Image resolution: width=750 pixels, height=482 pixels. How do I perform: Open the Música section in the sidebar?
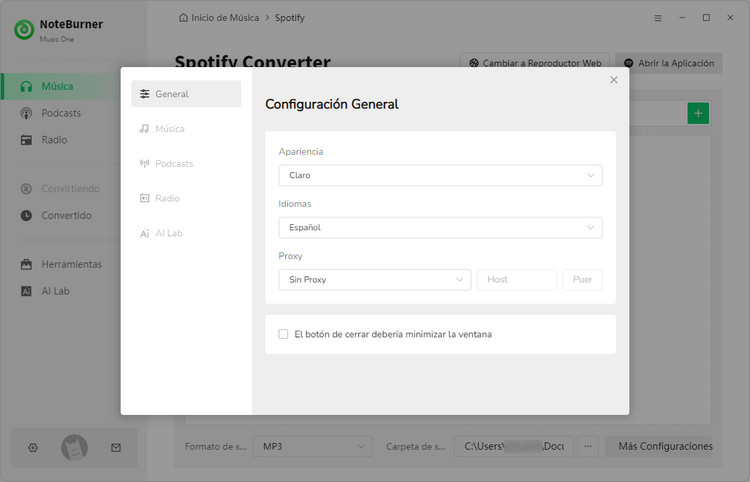(61, 86)
